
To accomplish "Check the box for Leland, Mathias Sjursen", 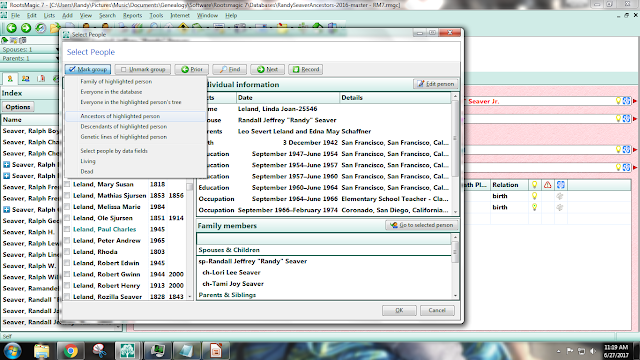I will (67, 196).
